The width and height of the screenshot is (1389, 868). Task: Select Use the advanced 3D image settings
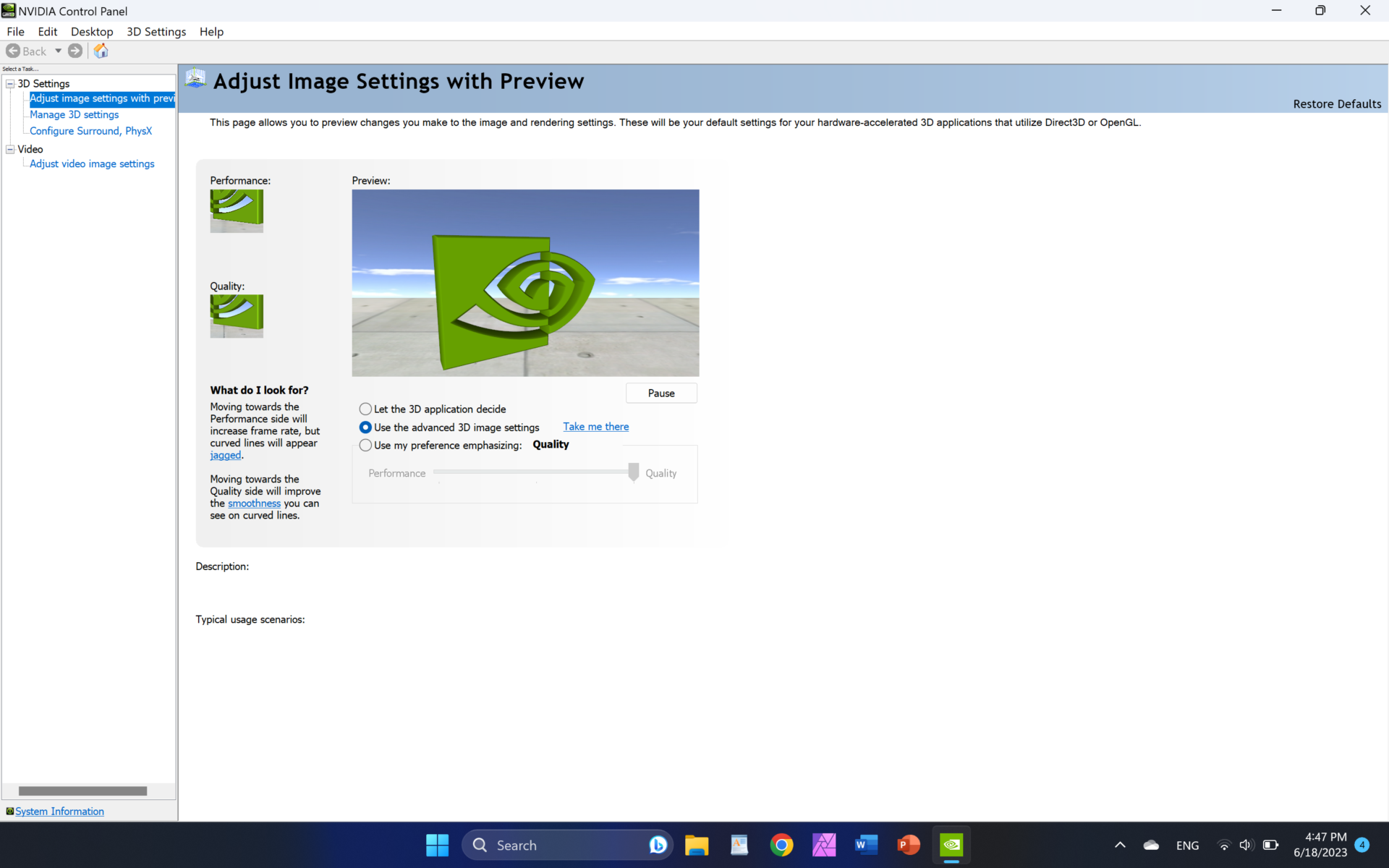tap(366, 427)
